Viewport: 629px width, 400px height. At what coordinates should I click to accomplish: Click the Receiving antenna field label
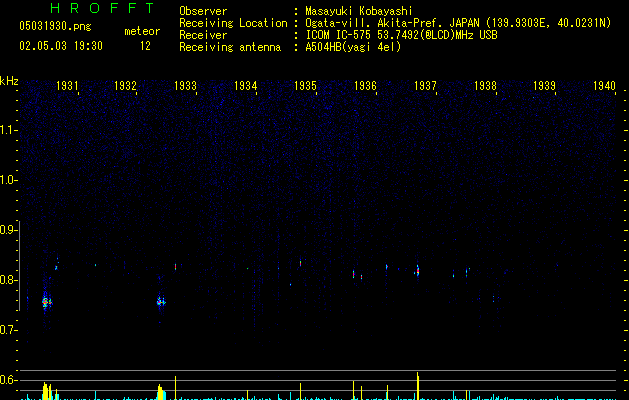coord(230,47)
